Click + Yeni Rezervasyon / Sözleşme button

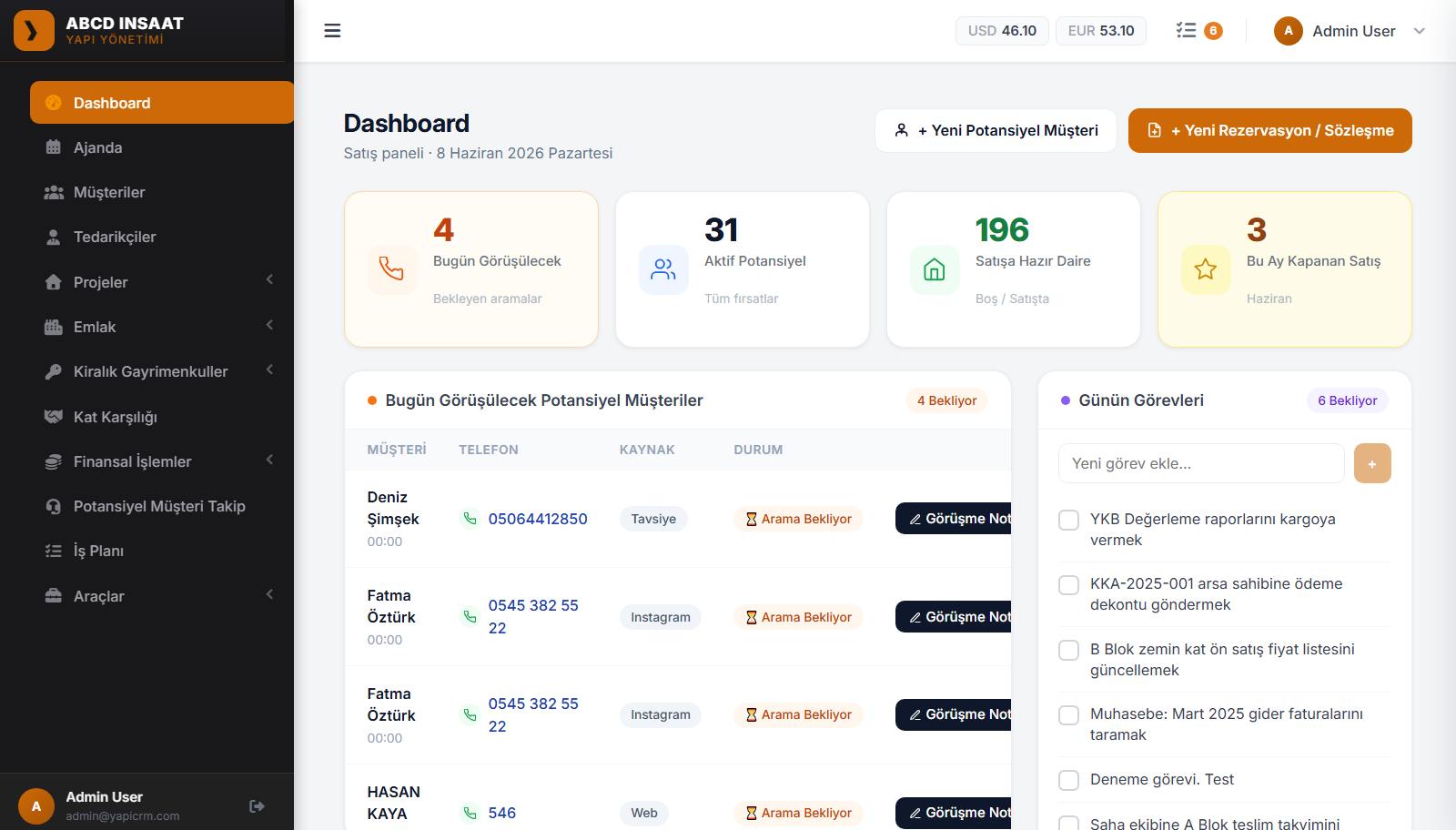pyautogui.click(x=1270, y=130)
